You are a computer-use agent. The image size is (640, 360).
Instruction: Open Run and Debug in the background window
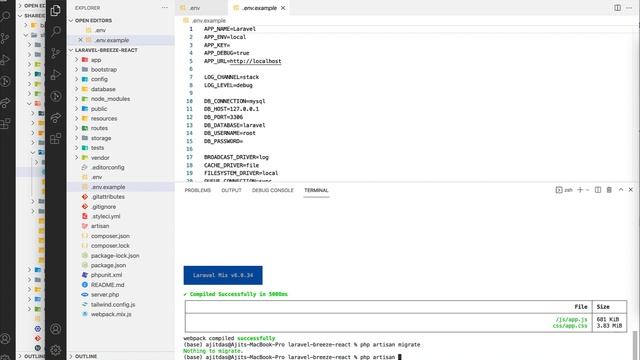5,60
